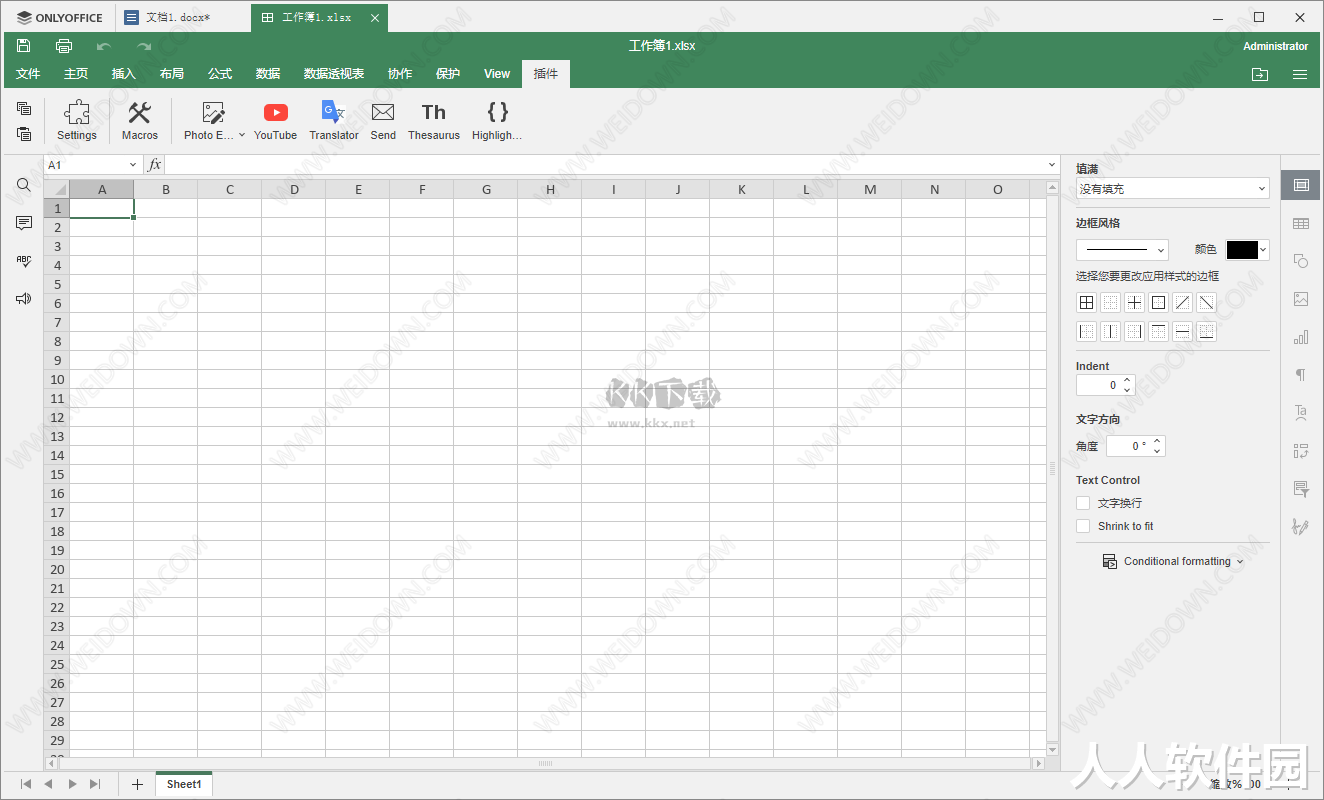This screenshot has width=1324, height=800.
Task: Switch to the 插入 tab
Action: click(x=124, y=74)
